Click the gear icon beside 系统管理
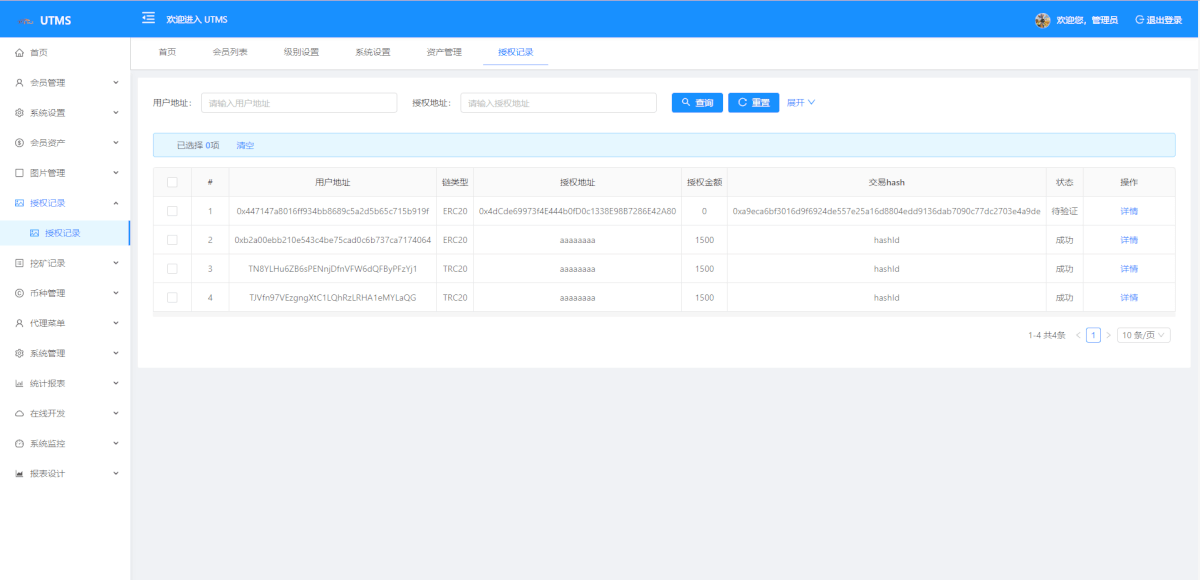This screenshot has height=580, width=1200. (x=19, y=353)
